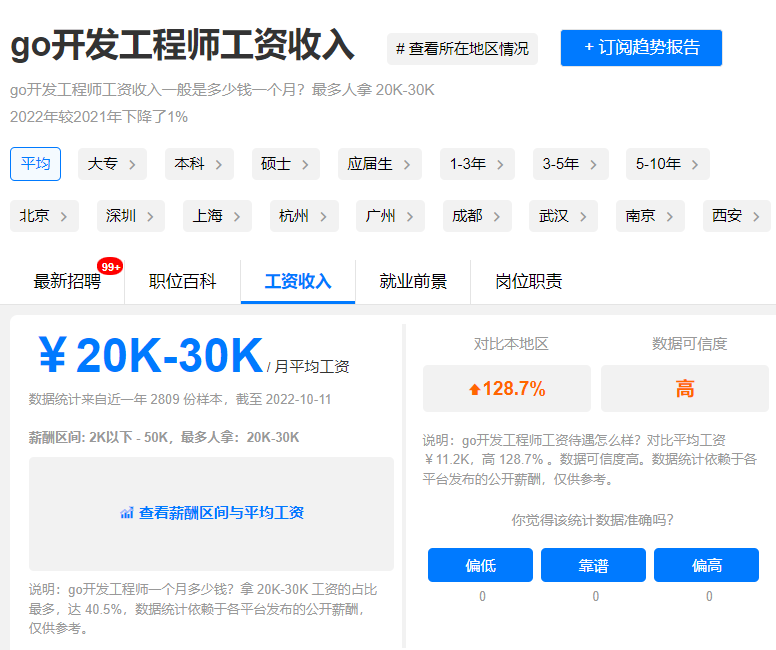Go to the 就业前景 tab
Image resolution: width=776 pixels, height=650 pixels.
[x=413, y=281]
